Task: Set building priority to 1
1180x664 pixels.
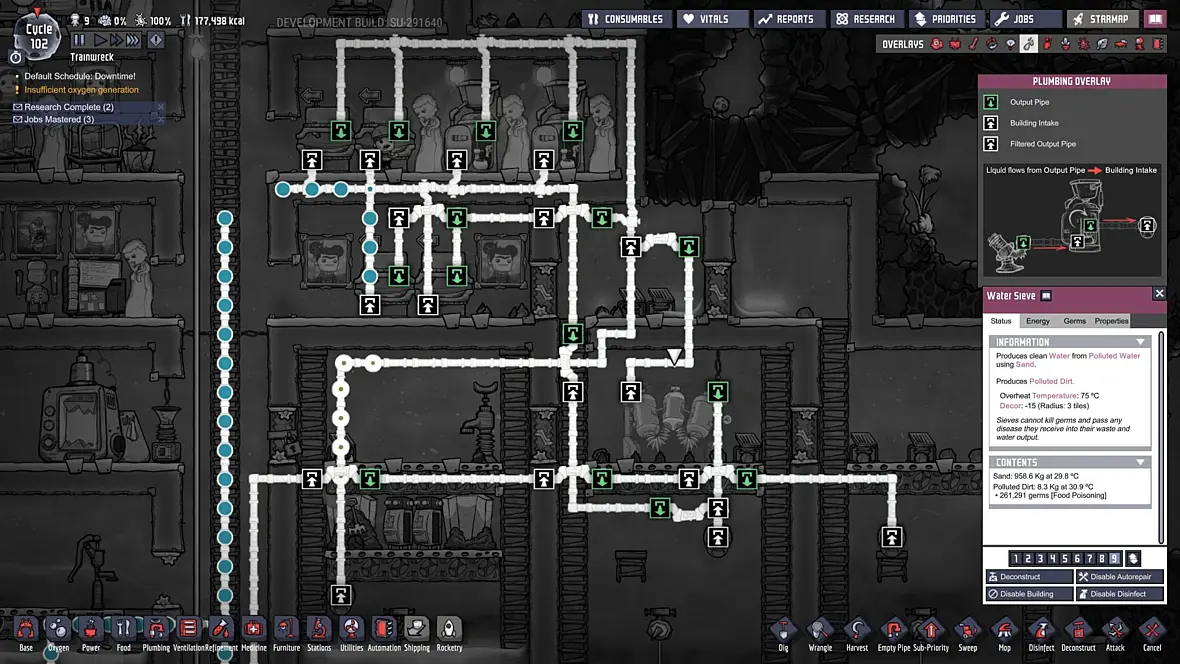Action: [1015, 559]
